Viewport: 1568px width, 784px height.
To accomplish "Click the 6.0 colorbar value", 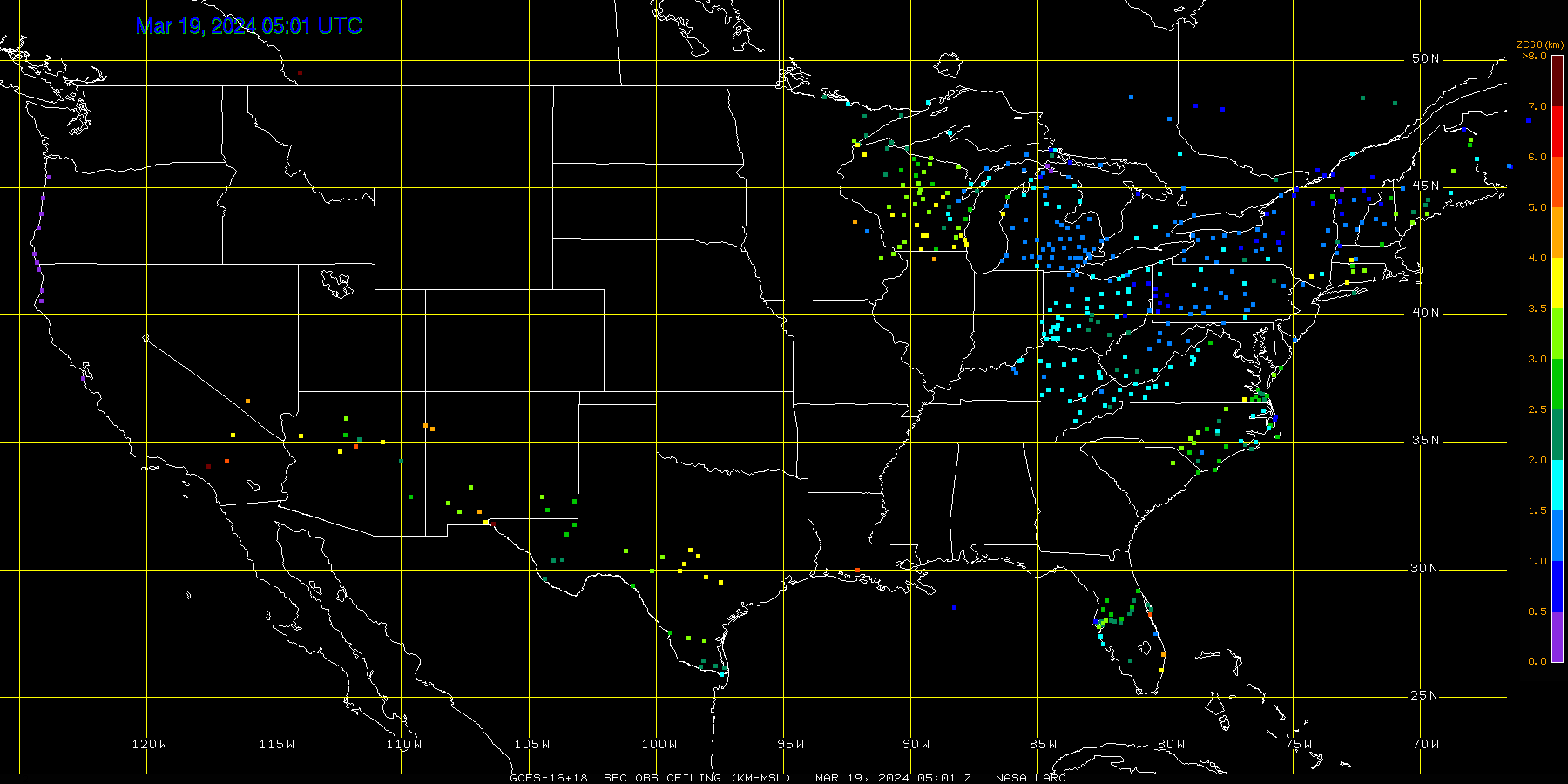I will pos(1538,157).
